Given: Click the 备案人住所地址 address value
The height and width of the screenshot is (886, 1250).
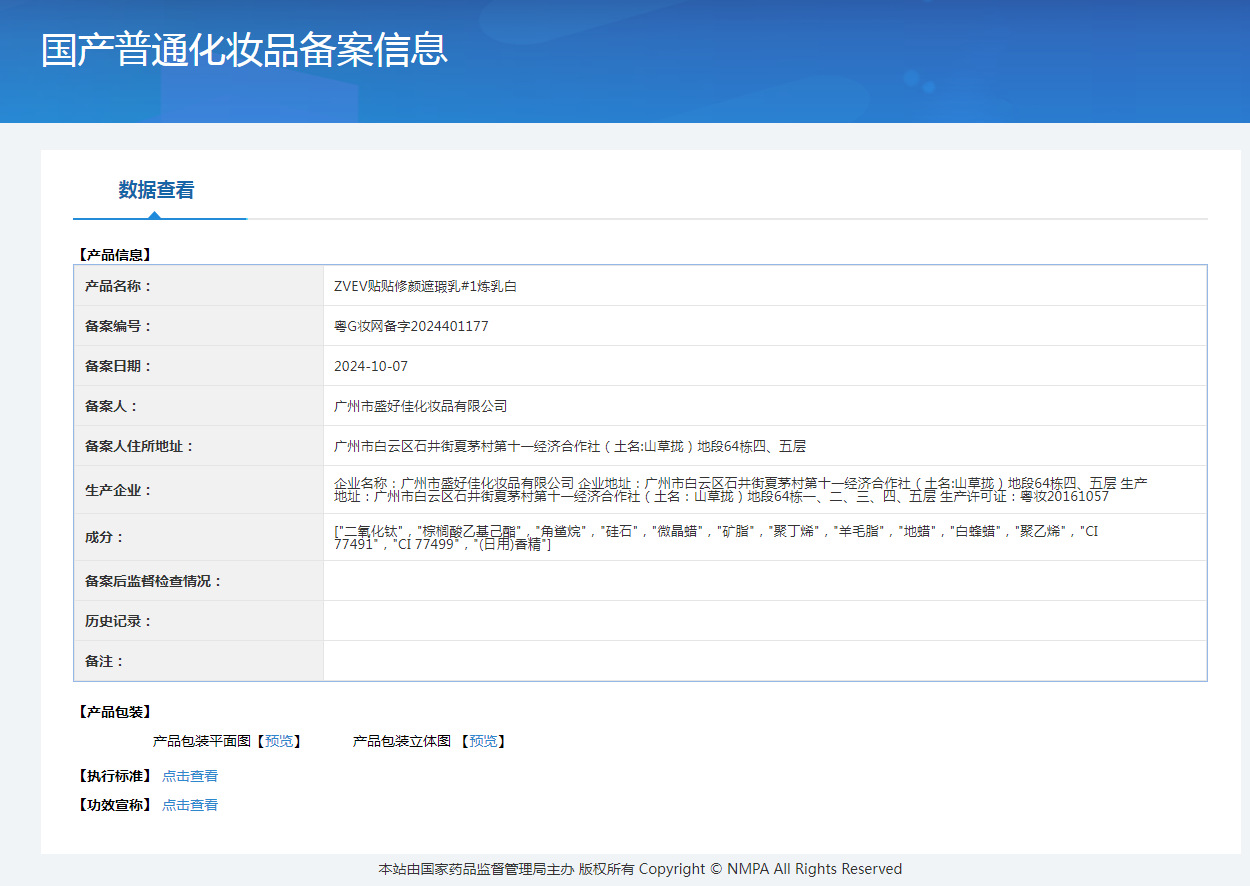Looking at the screenshot, I should 570,446.
